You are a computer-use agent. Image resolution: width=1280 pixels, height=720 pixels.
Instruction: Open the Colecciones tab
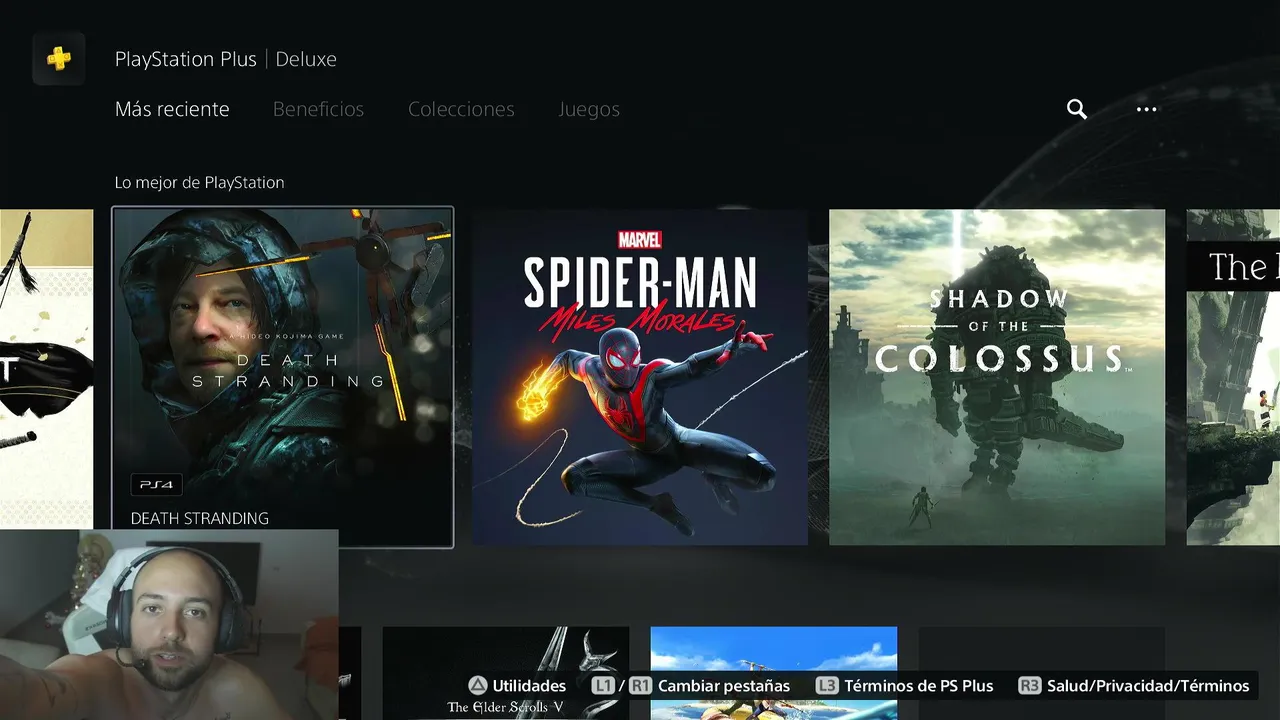[461, 109]
